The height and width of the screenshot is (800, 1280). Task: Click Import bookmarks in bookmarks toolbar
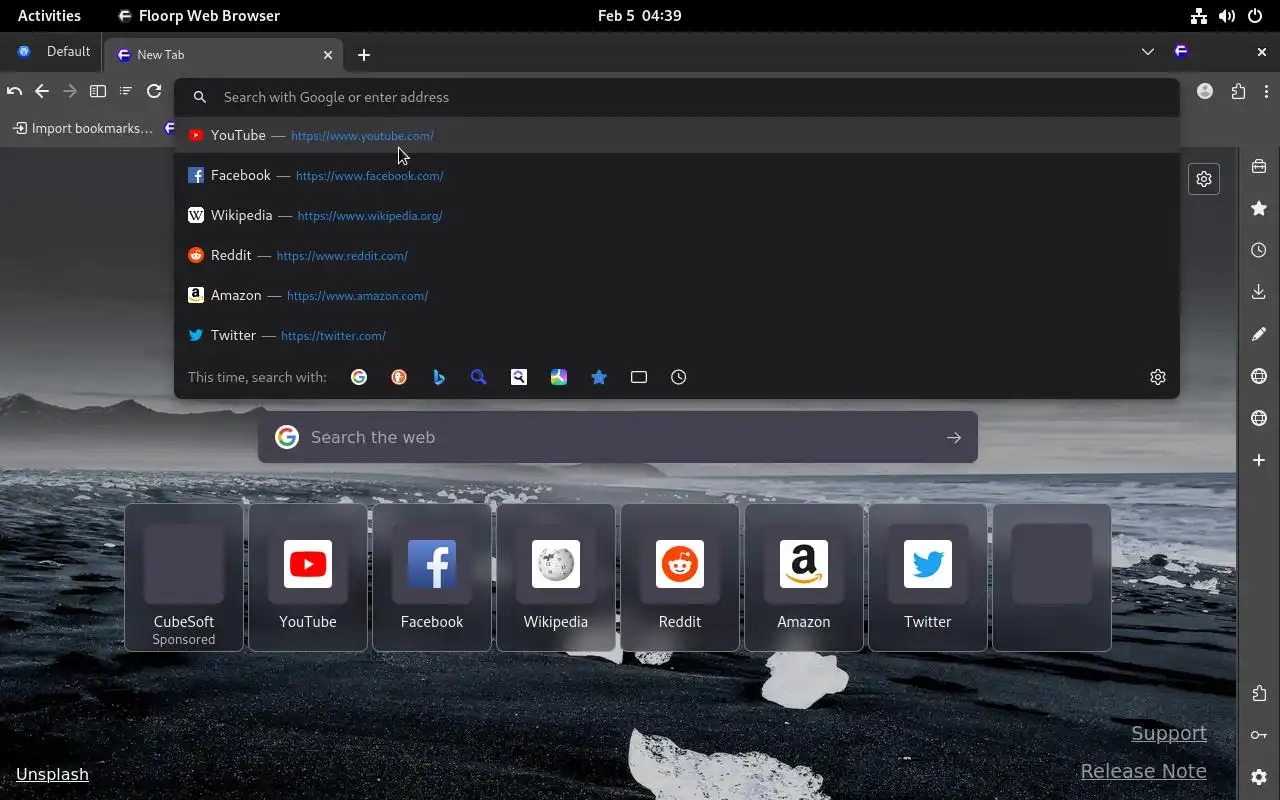[x=83, y=128]
